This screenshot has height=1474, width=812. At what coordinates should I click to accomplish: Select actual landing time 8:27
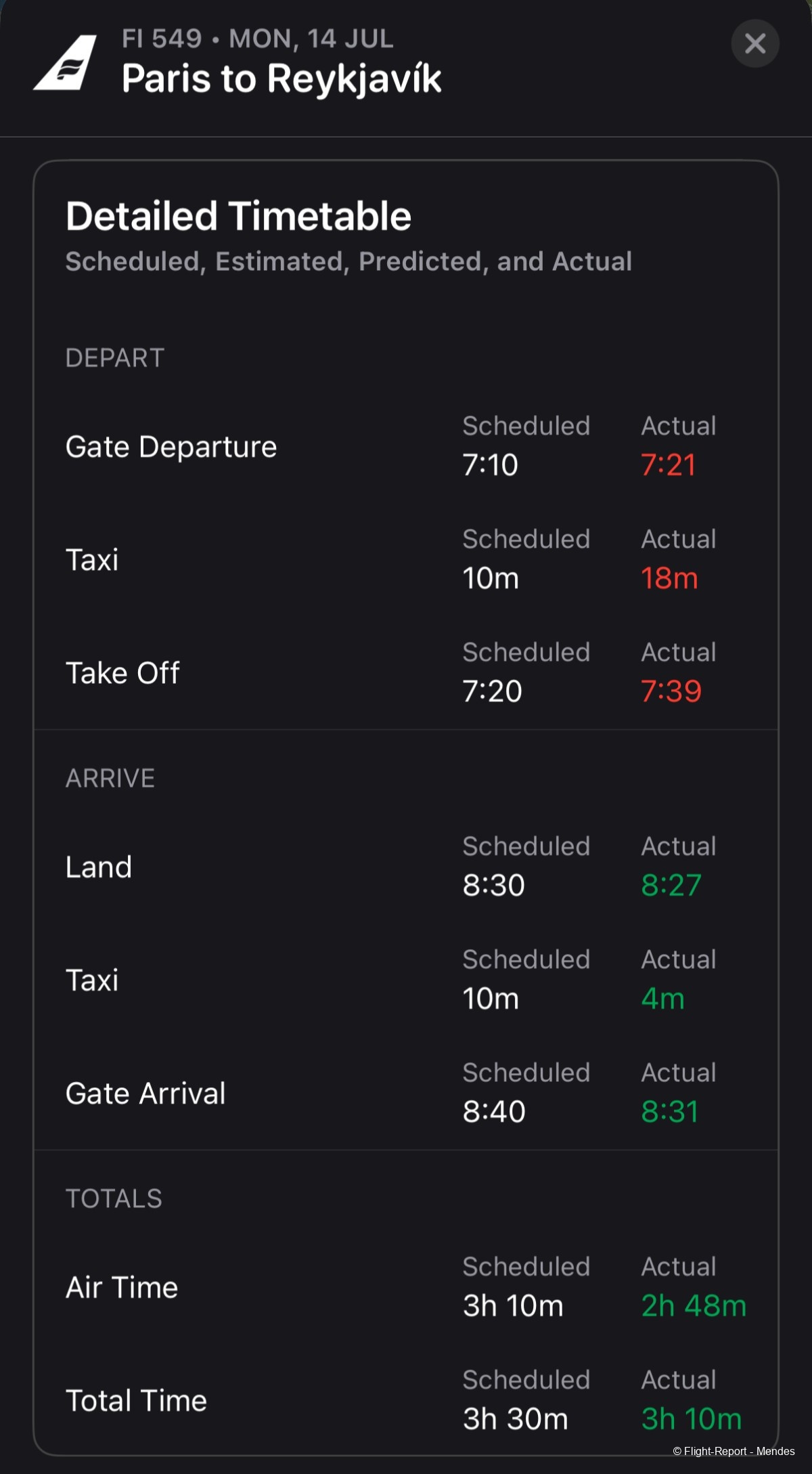point(671,886)
